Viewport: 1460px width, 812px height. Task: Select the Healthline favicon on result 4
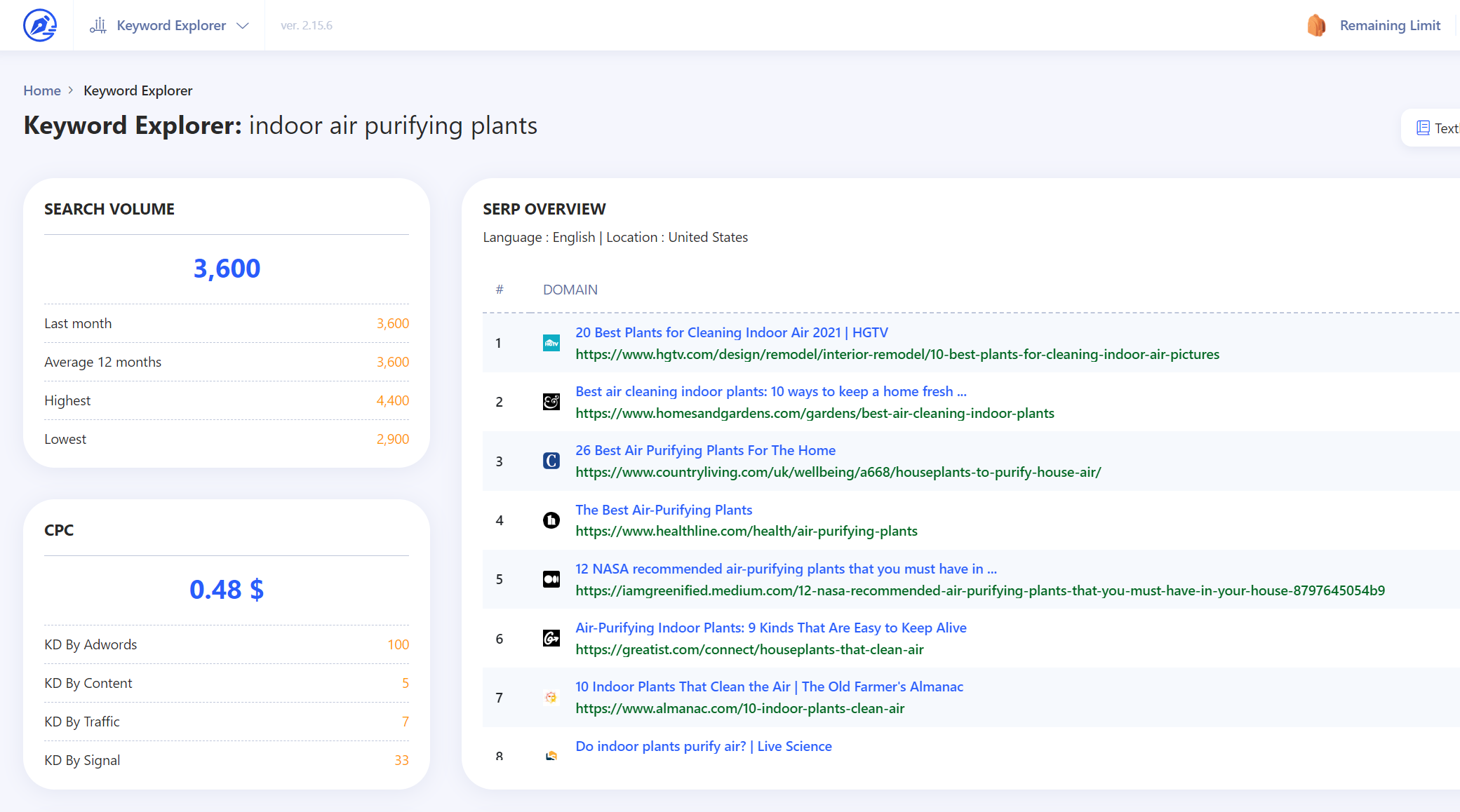pyautogui.click(x=551, y=520)
